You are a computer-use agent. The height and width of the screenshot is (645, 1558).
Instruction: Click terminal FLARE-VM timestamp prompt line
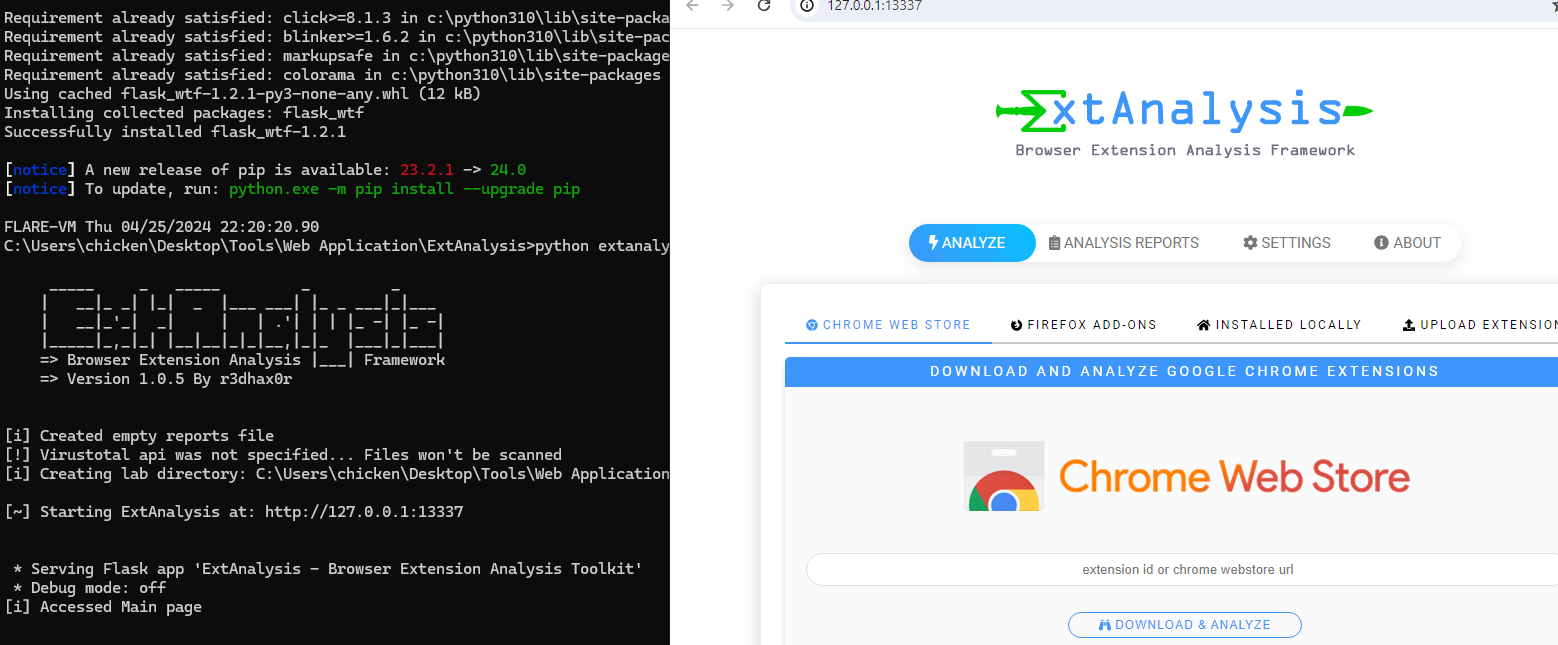tap(162, 227)
